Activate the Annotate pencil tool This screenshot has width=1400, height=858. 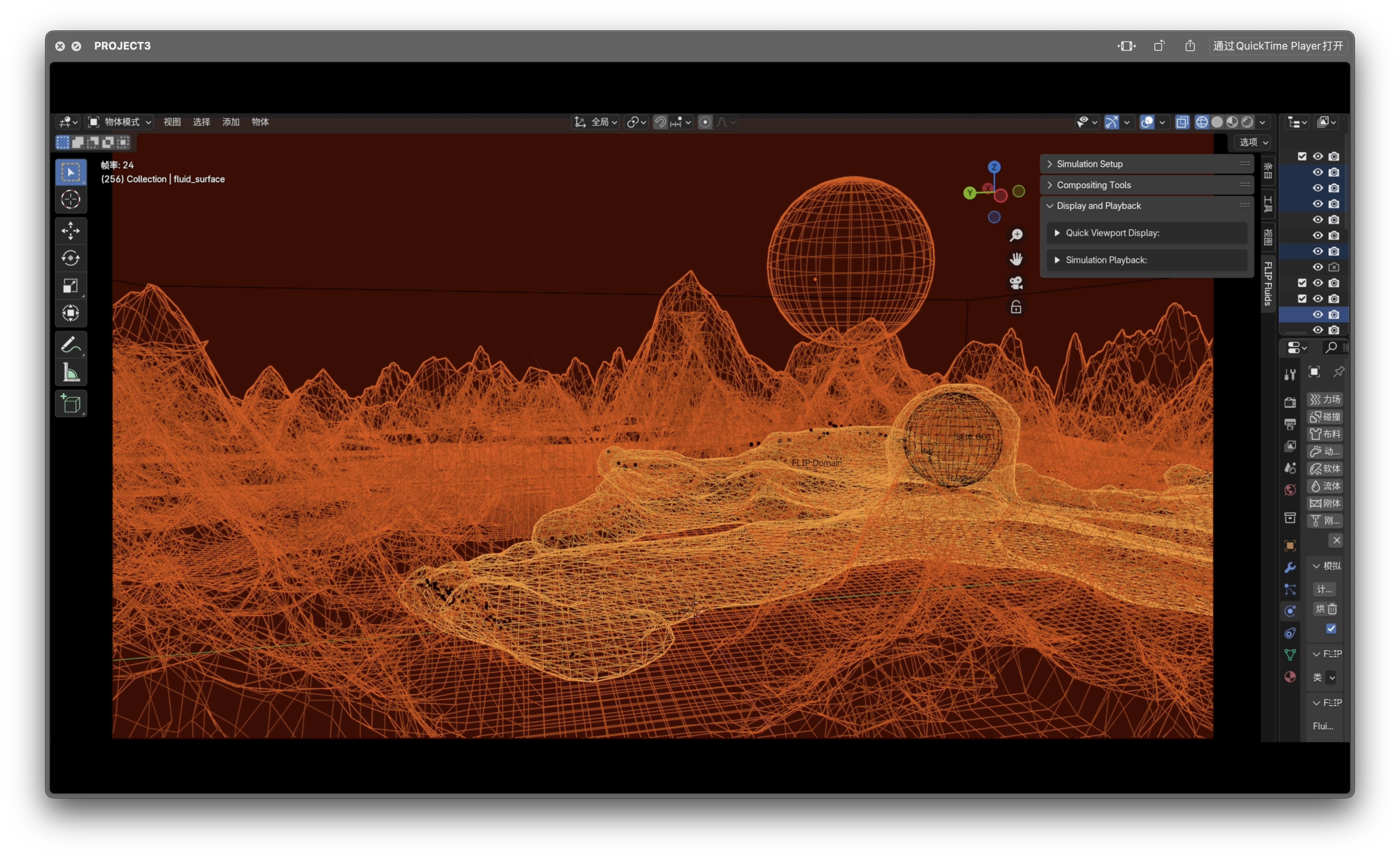pyautogui.click(x=71, y=344)
